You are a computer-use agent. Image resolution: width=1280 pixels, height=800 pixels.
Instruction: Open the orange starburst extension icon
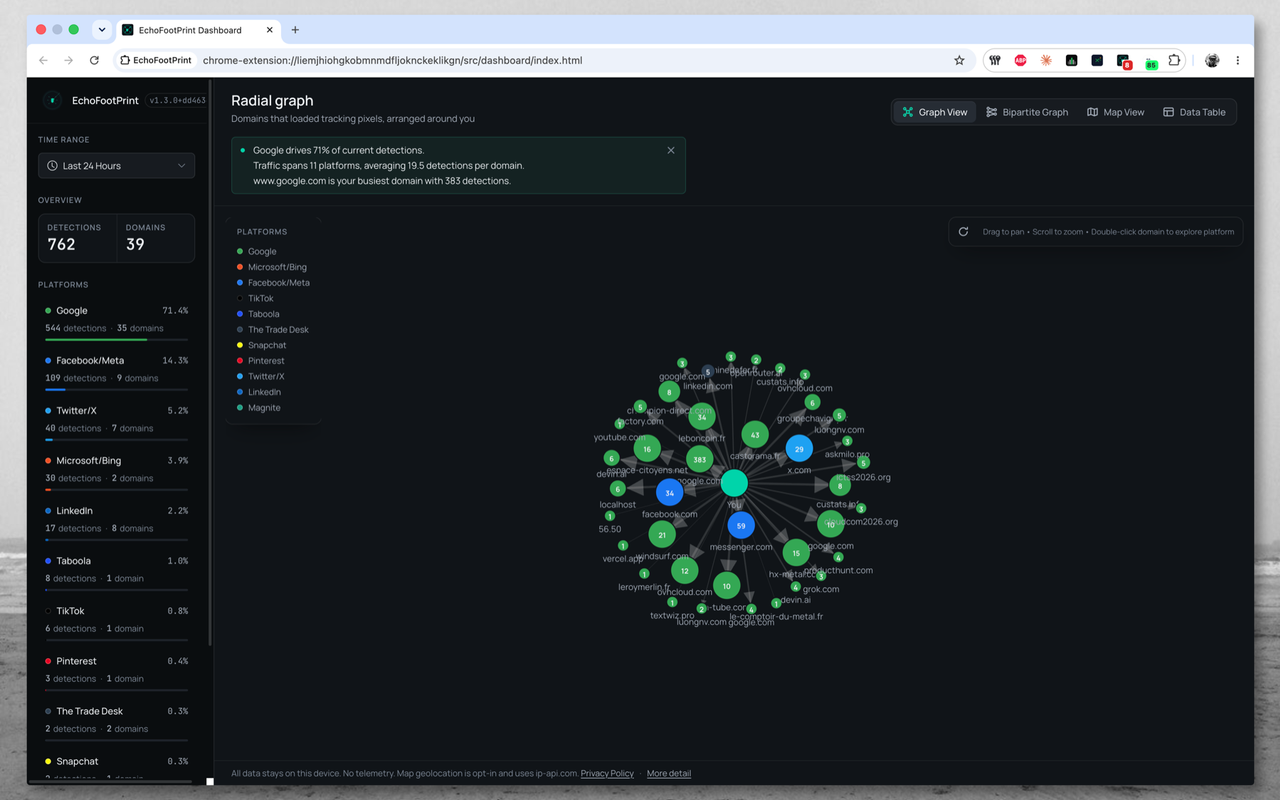click(x=1046, y=60)
